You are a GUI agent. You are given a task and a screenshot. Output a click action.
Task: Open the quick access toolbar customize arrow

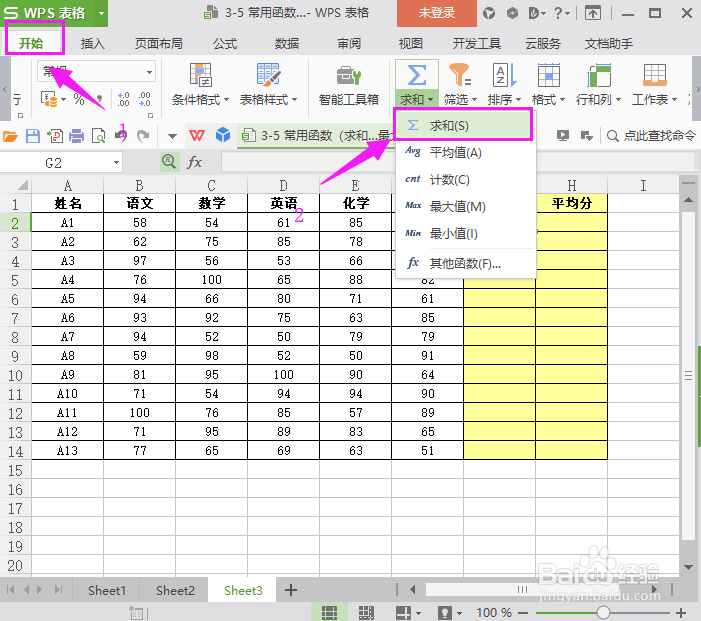[x=172, y=136]
